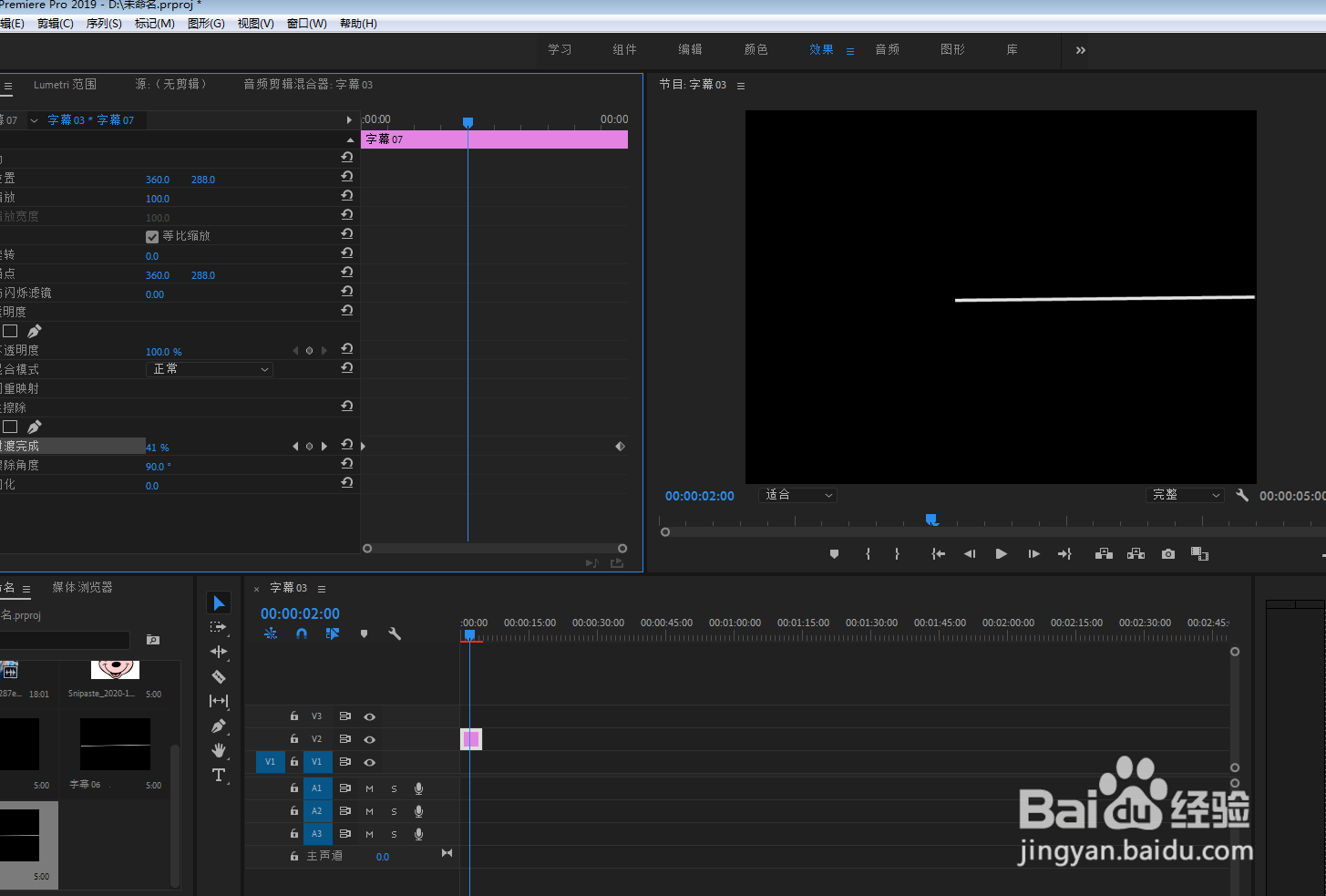1326x896 pixels.
Task: Step back one frame in Program monitor
Action: (x=970, y=553)
